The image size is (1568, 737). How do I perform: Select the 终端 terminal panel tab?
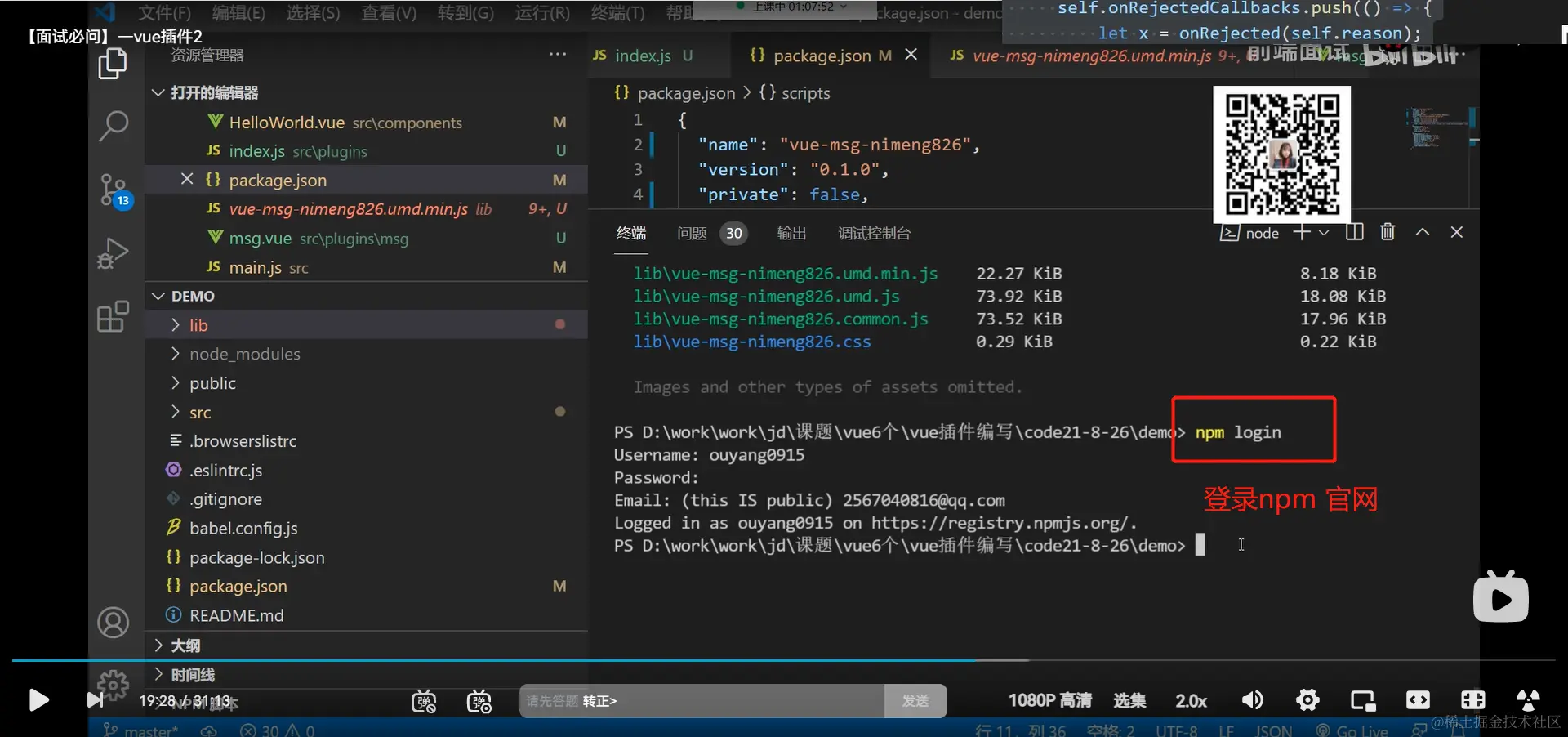coord(631,234)
